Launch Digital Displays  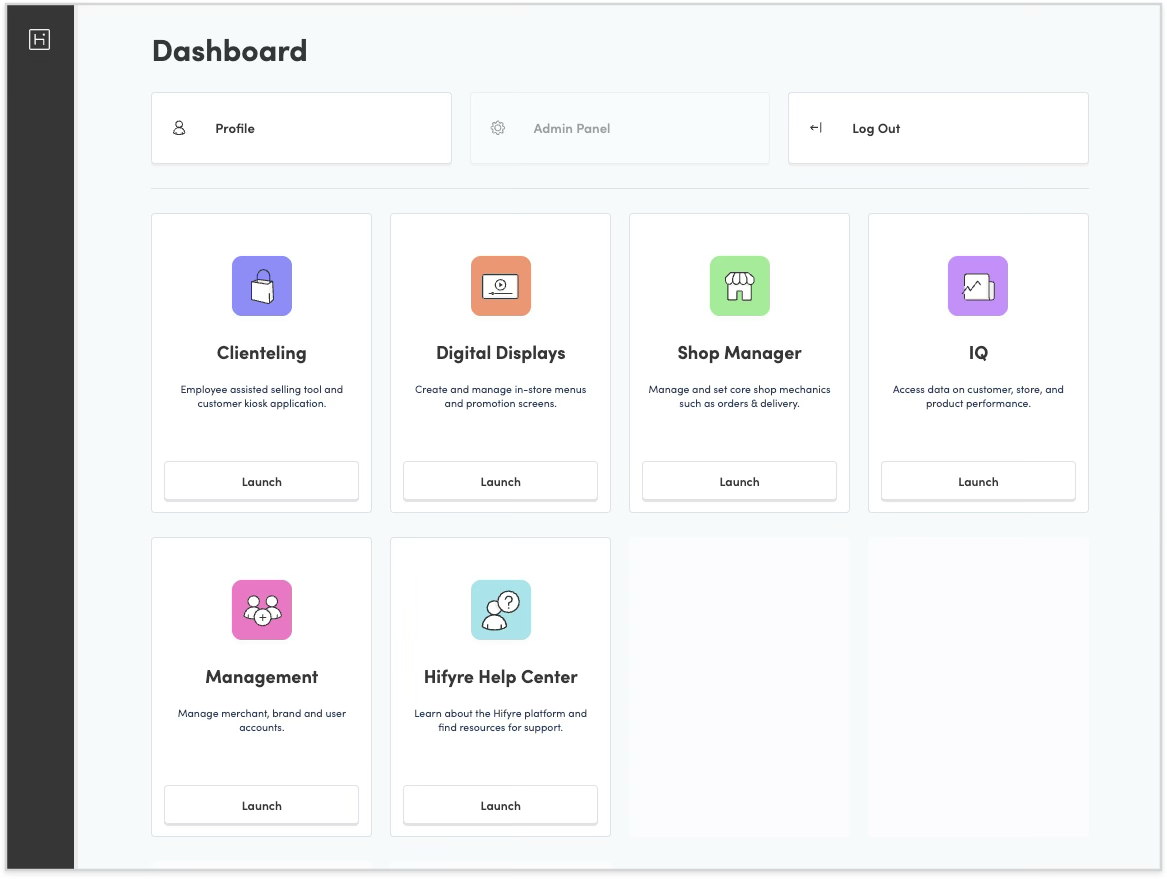pyautogui.click(x=500, y=481)
